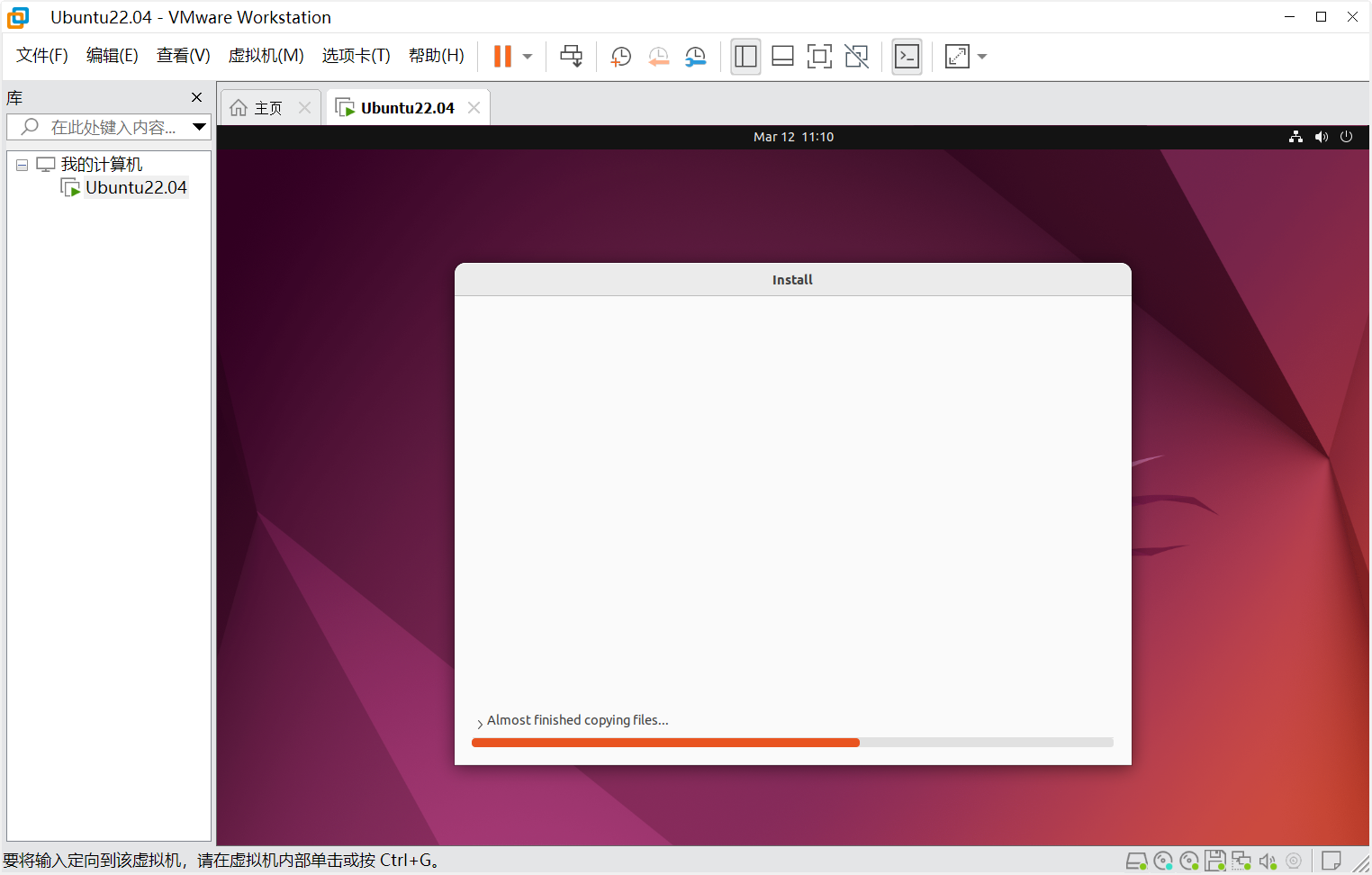Expand the stretch guest dropdown arrow
The image size is (1372, 875).
pyautogui.click(x=982, y=57)
